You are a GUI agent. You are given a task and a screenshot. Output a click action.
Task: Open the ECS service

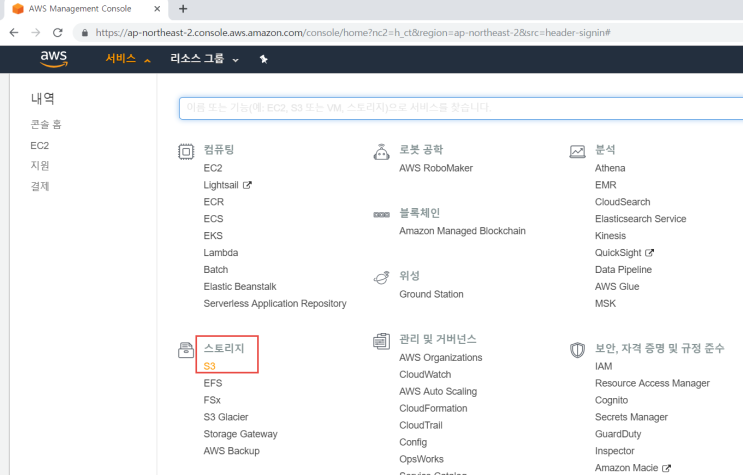tap(213, 219)
